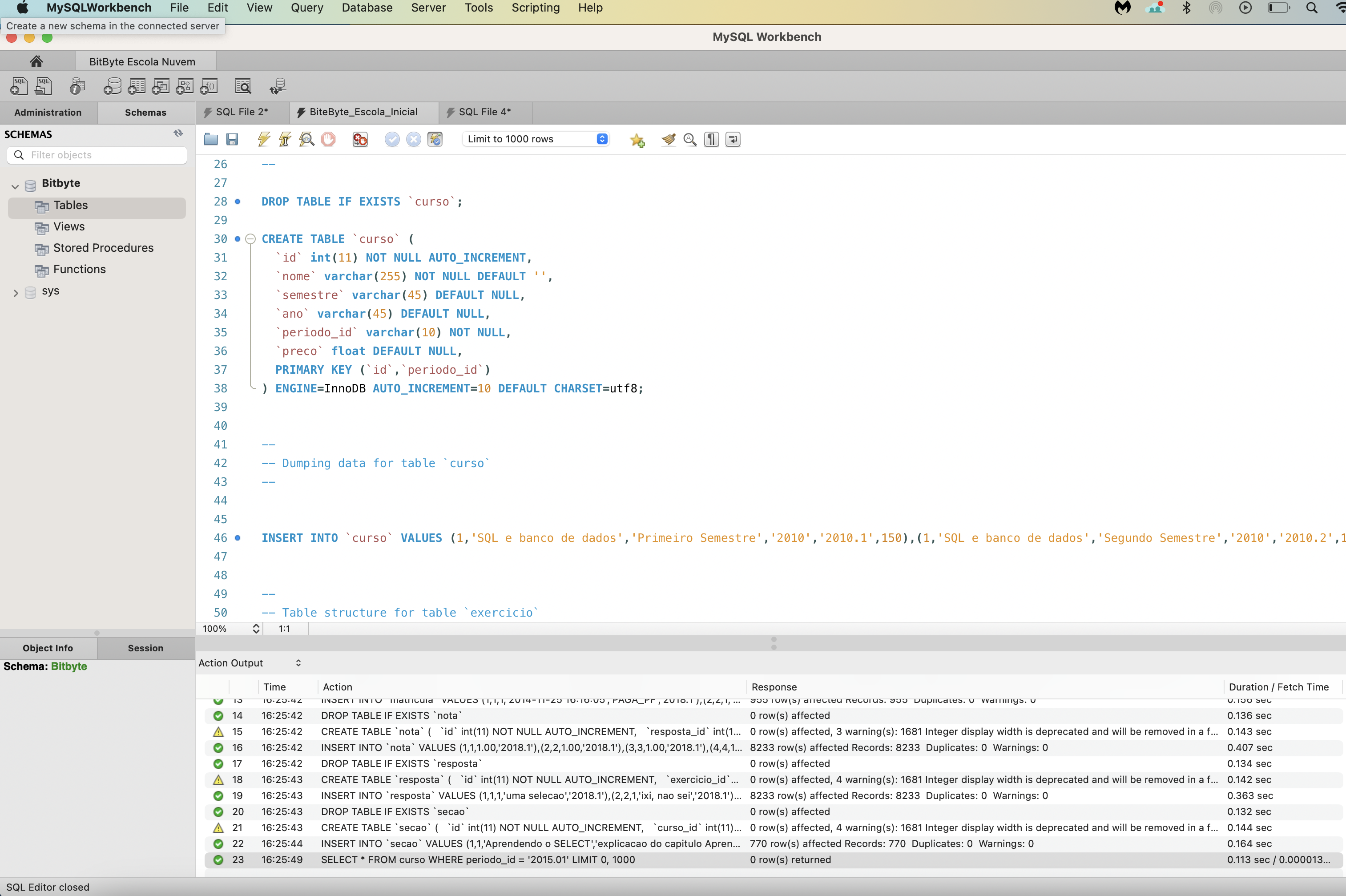
Task: Open the Apple menu
Action: [x=23, y=8]
